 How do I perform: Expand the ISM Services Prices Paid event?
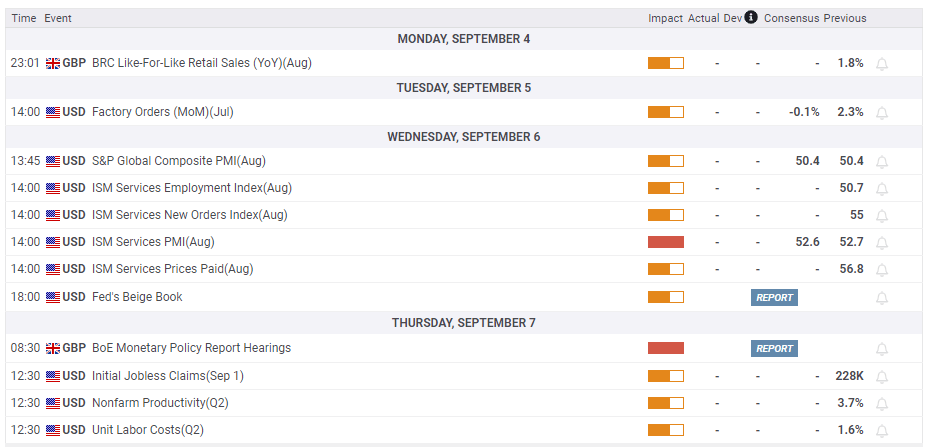pyautogui.click(x=172, y=269)
